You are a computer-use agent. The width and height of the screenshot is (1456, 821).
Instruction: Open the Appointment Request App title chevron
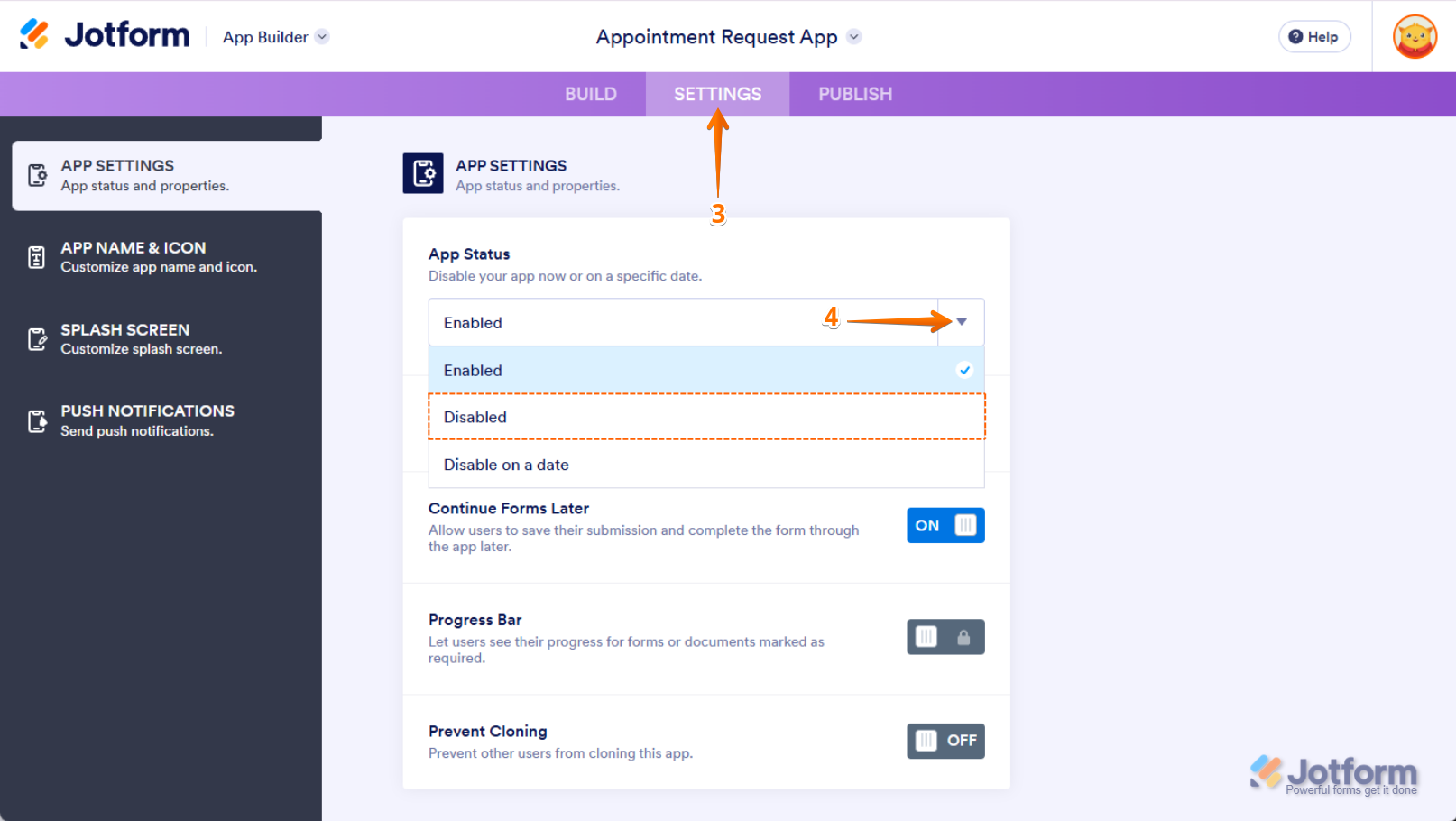[854, 37]
